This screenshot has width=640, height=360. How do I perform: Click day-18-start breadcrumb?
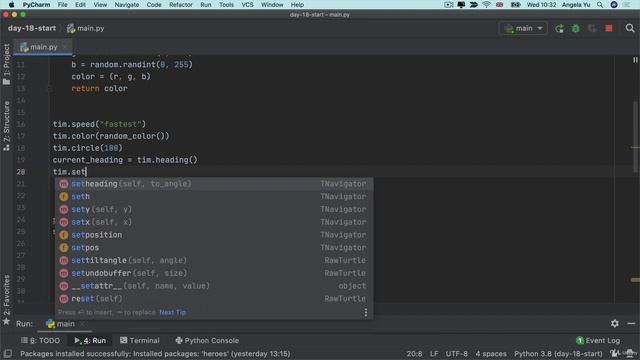tap(32, 29)
